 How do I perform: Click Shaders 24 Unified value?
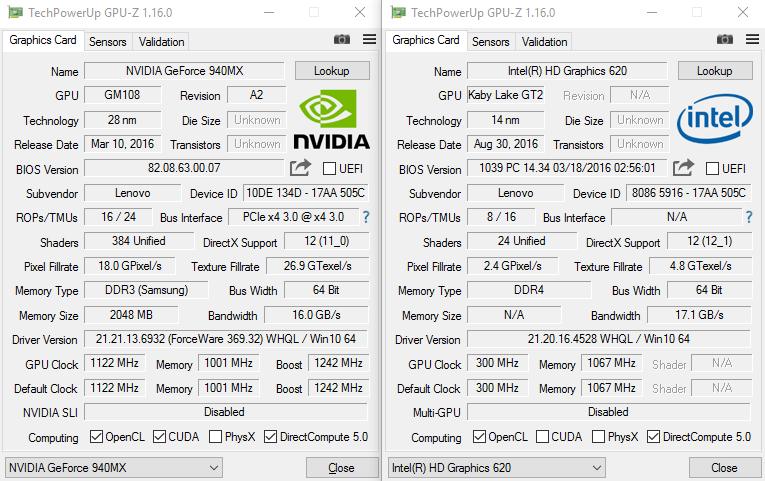[522, 241]
